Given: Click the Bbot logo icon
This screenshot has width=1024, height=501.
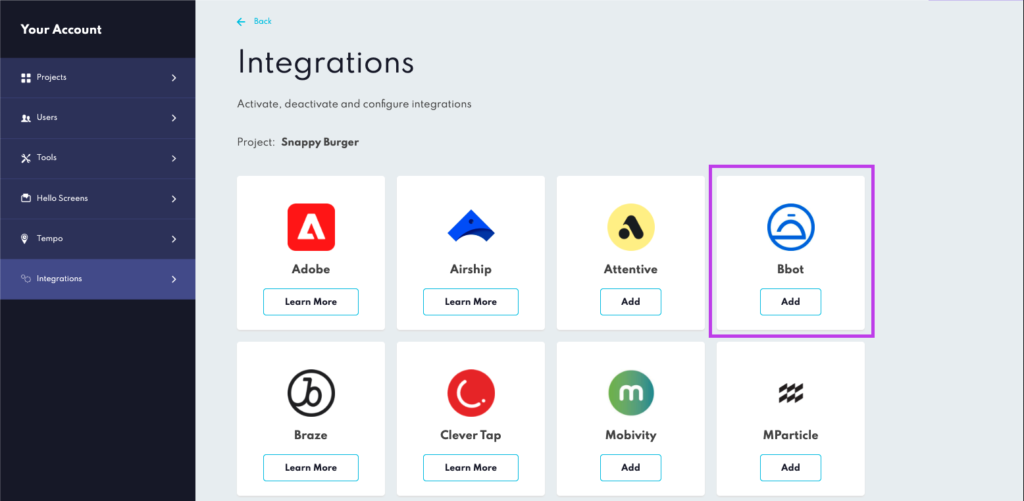Looking at the screenshot, I should pyautogui.click(x=790, y=227).
